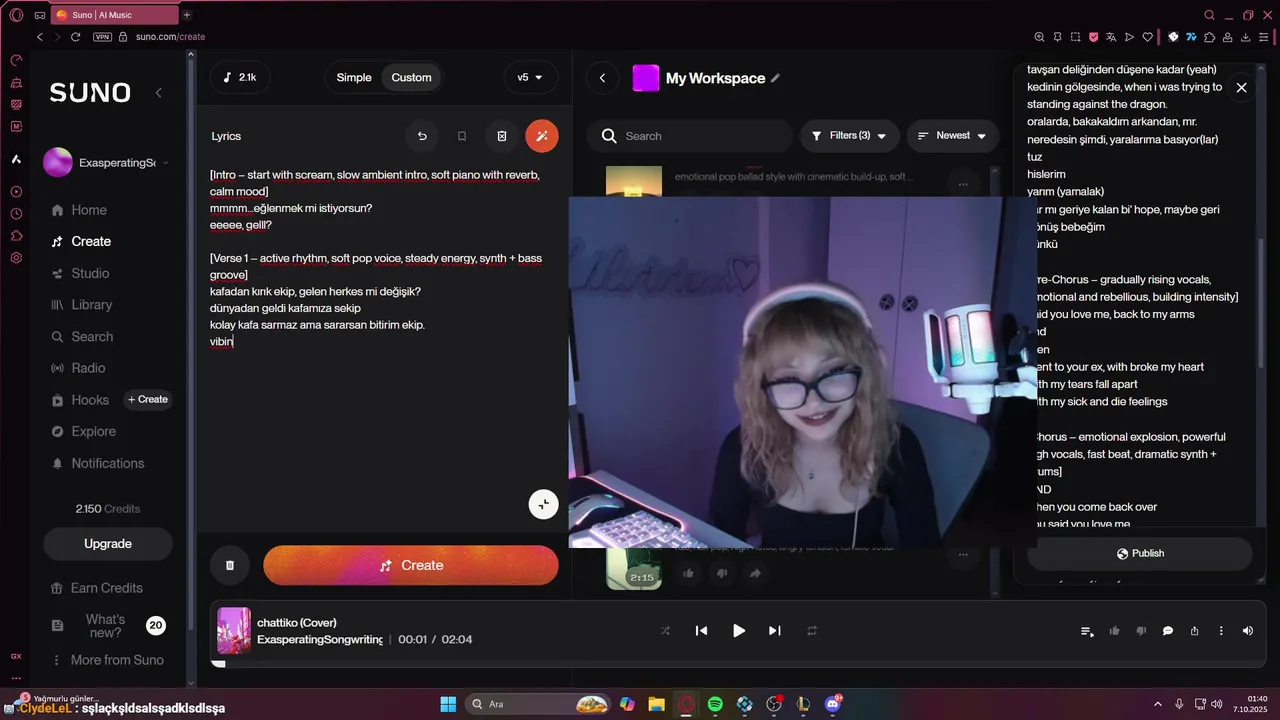Open player more options three dots
Screen dimensions: 1280x720
[1221, 631]
